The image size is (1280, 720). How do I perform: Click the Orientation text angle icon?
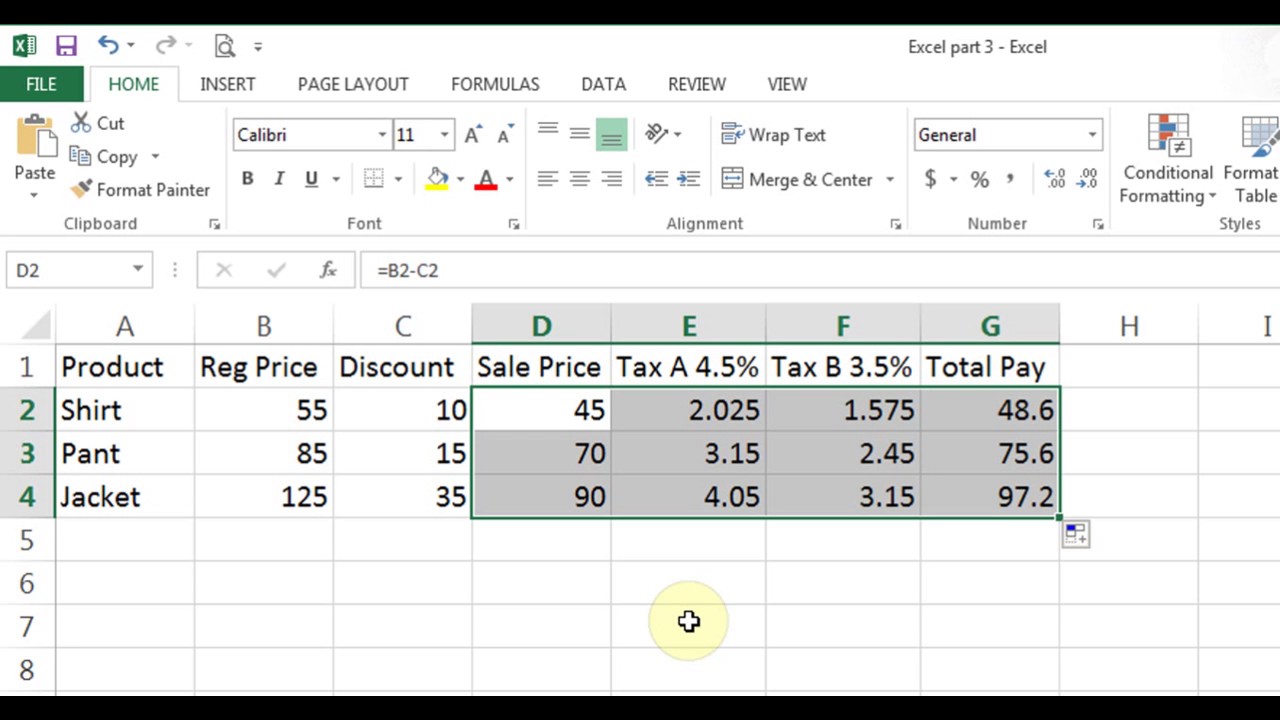657,134
